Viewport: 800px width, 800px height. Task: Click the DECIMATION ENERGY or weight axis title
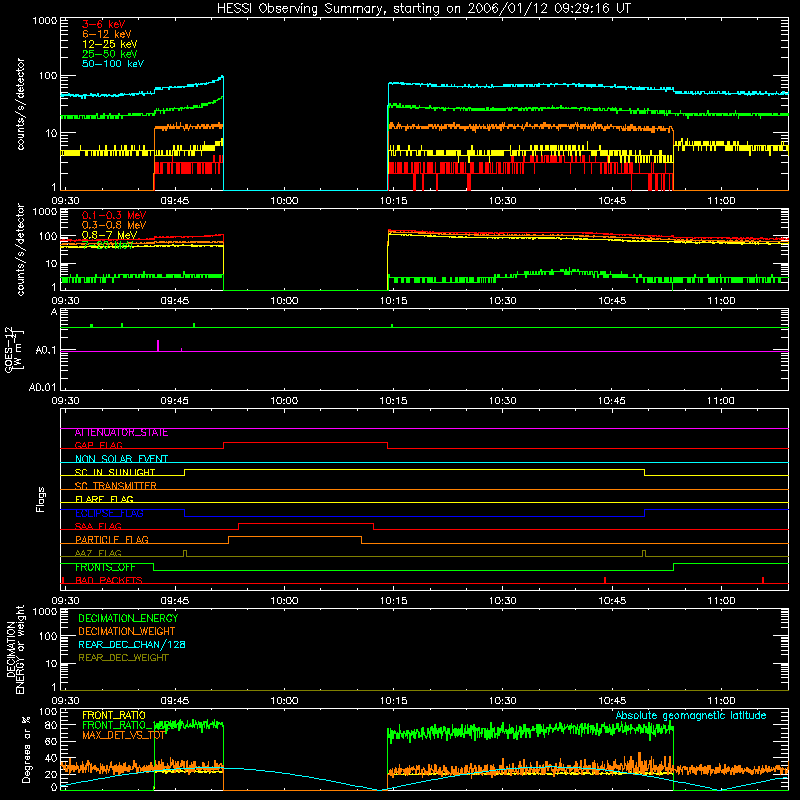pyautogui.click(x=15, y=649)
